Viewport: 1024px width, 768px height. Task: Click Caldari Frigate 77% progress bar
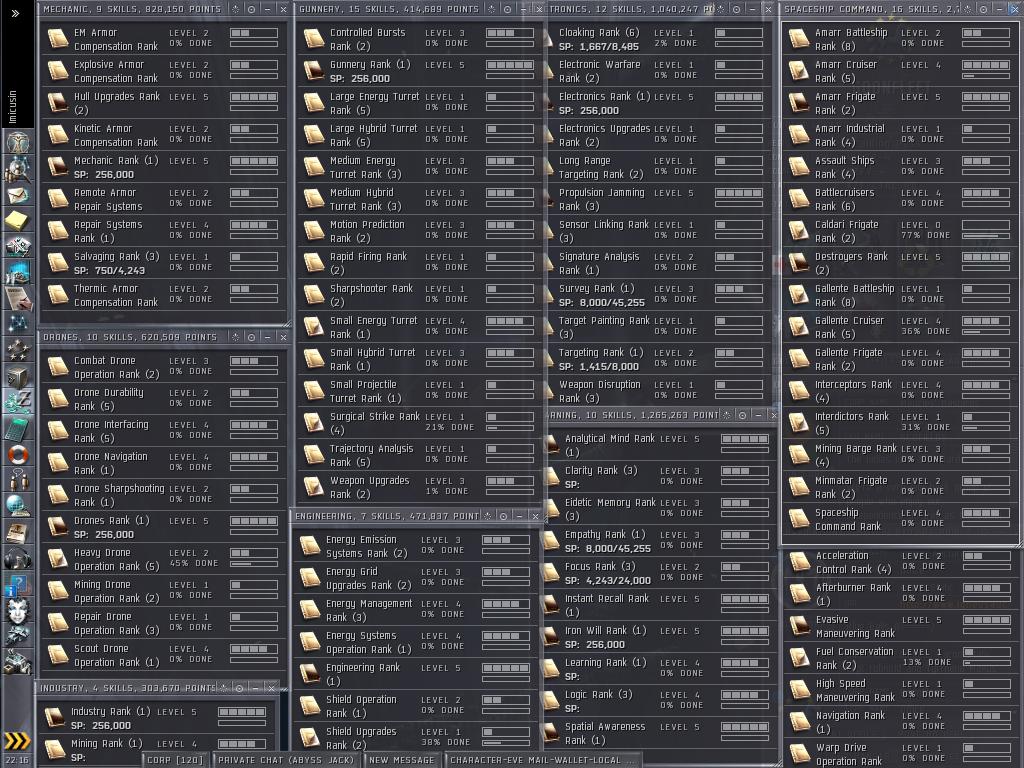coord(986,236)
